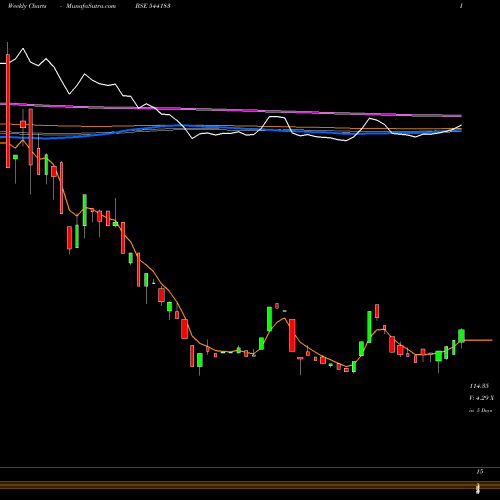Click the "Weekly Charts" title text

click(27, 6)
